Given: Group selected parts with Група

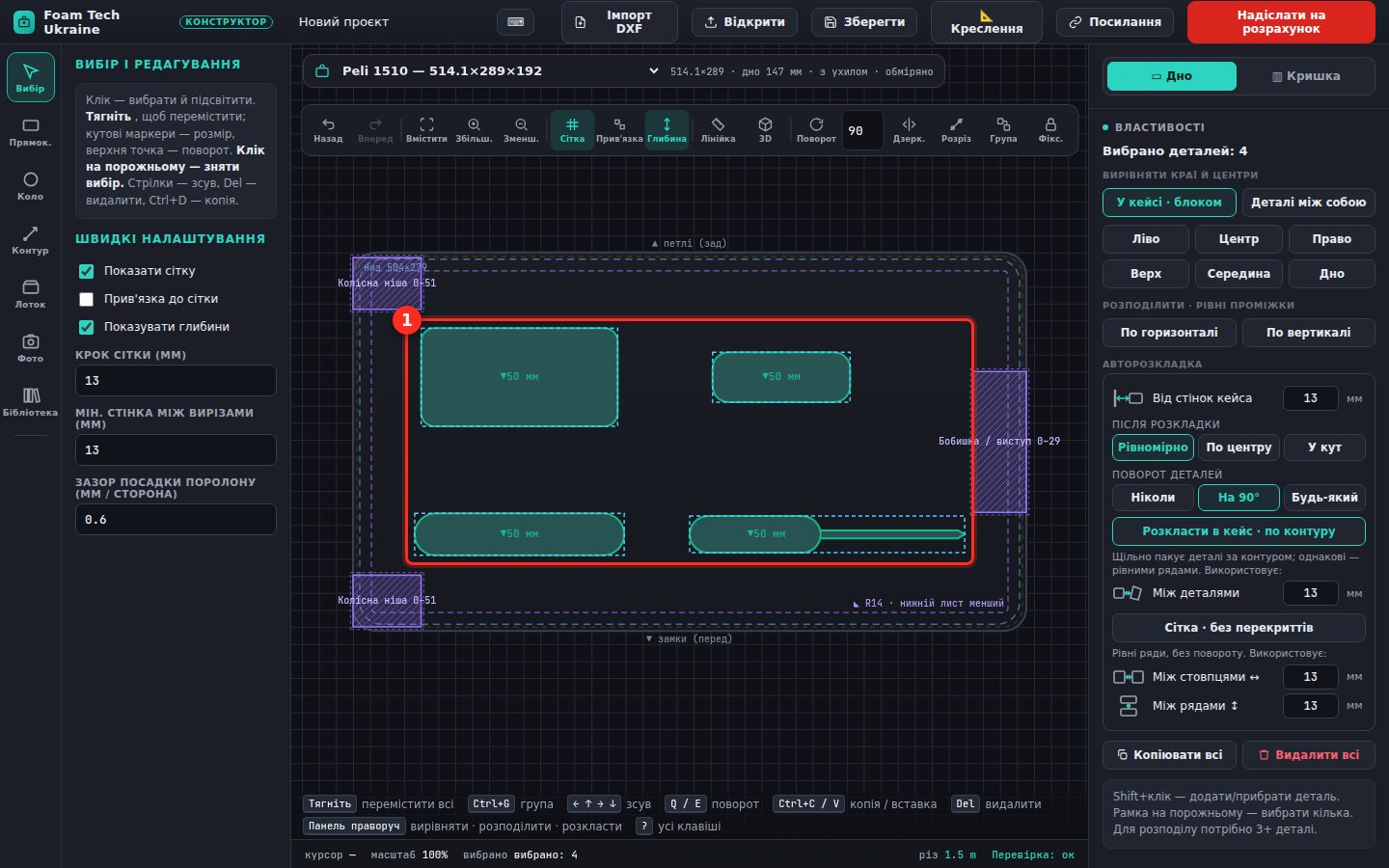Looking at the screenshot, I should tap(1003, 130).
